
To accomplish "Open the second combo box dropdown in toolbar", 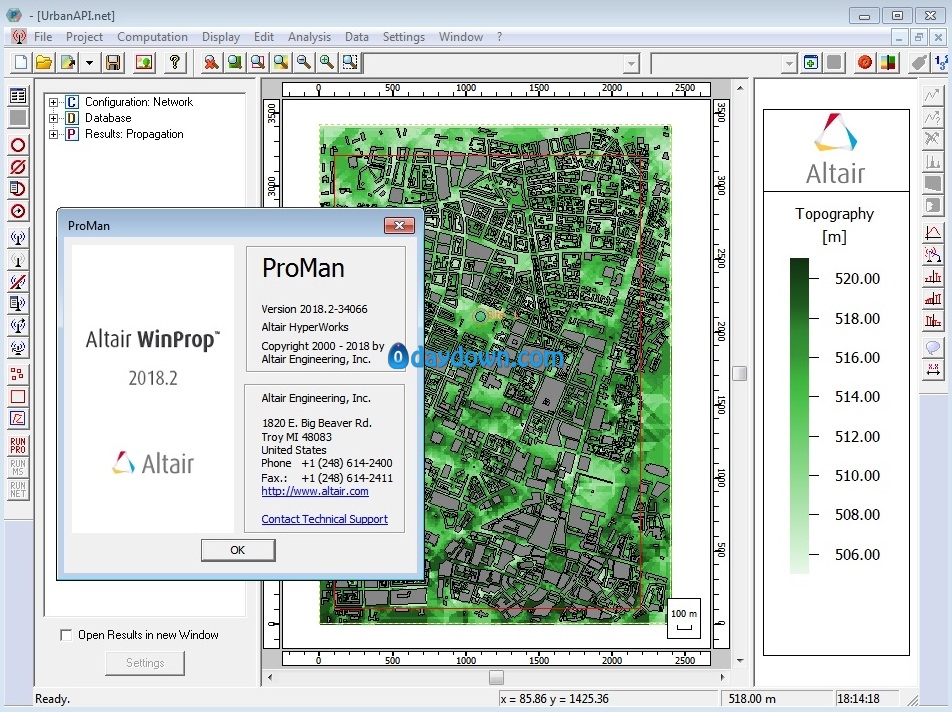I will [x=789, y=63].
